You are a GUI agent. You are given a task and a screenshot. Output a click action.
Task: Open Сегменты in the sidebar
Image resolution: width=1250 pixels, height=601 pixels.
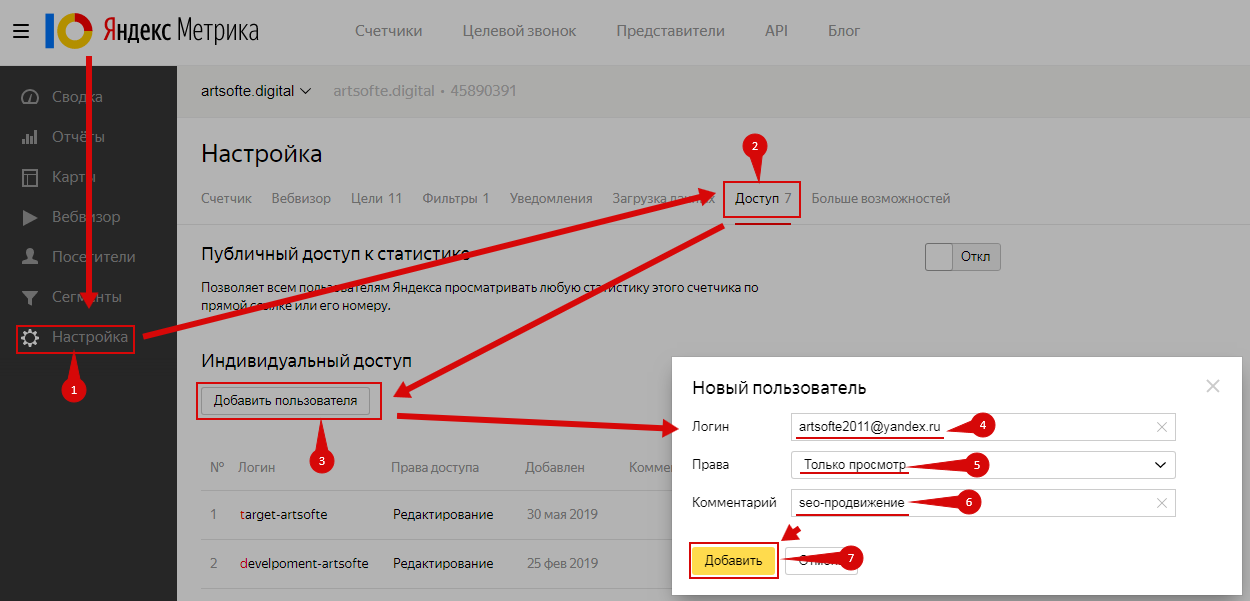pyautogui.click(x=72, y=297)
